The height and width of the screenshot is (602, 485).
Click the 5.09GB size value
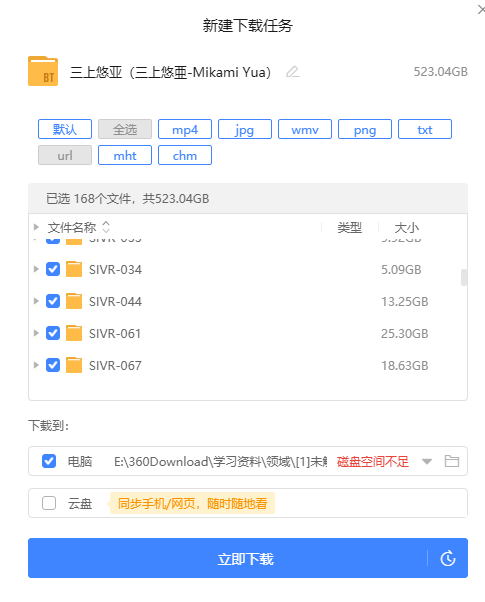click(x=401, y=270)
